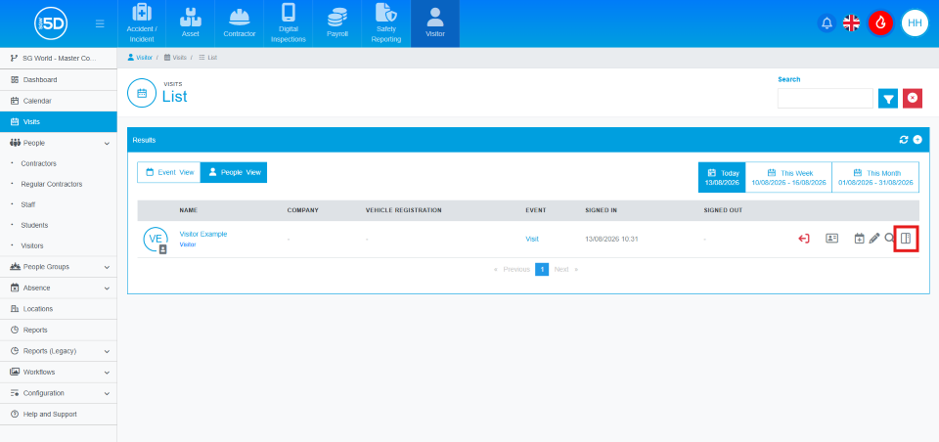Image resolution: width=939 pixels, height=442 pixels.
Task: Click the VE visitor avatar
Action: pos(155,239)
